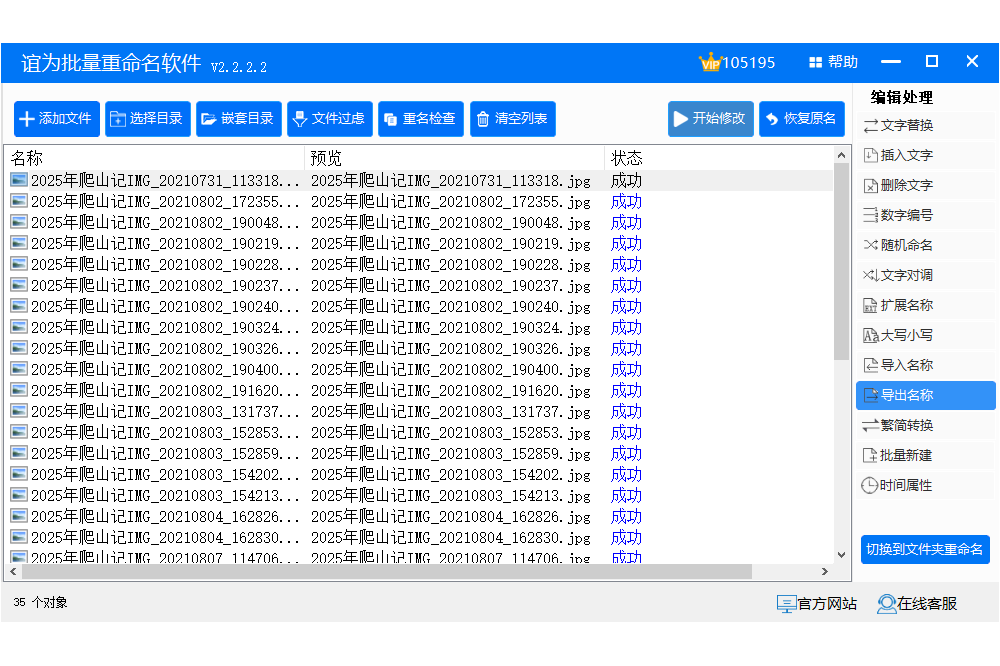Click the 嵌套目录 nested folder button
1000x666 pixels.
238,119
